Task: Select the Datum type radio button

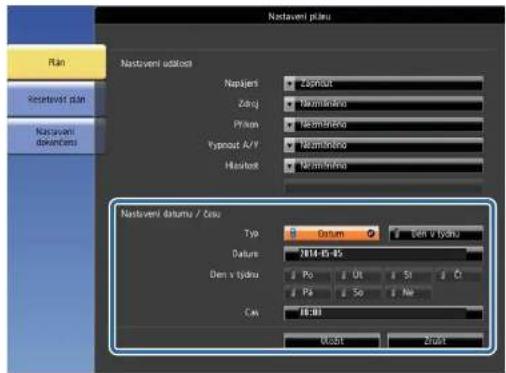Action: pos(331,234)
